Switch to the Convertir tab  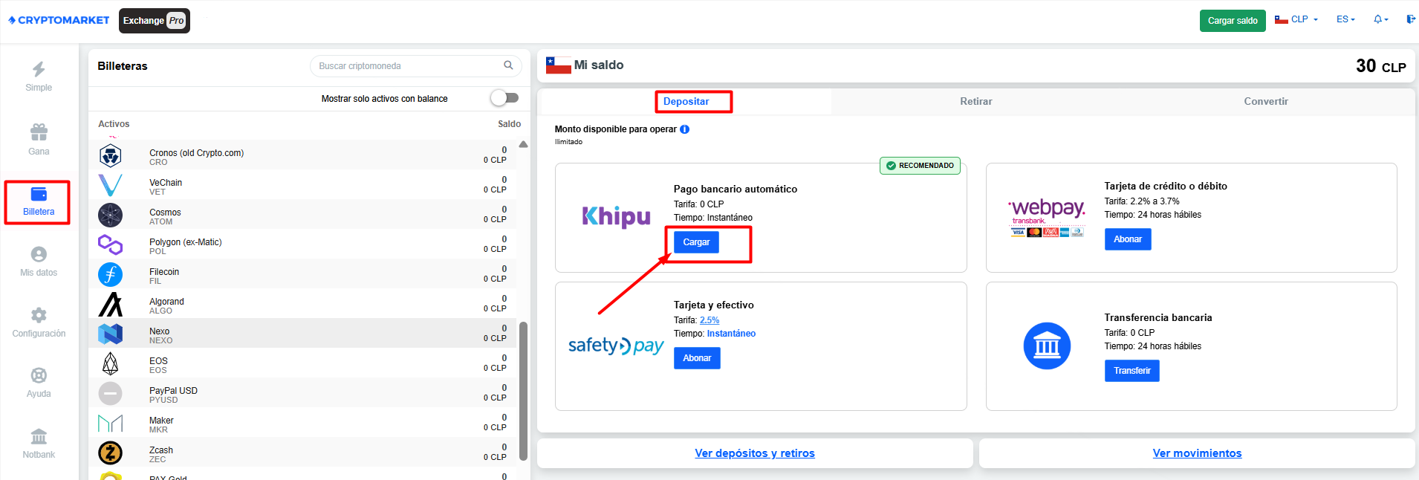click(x=1266, y=101)
